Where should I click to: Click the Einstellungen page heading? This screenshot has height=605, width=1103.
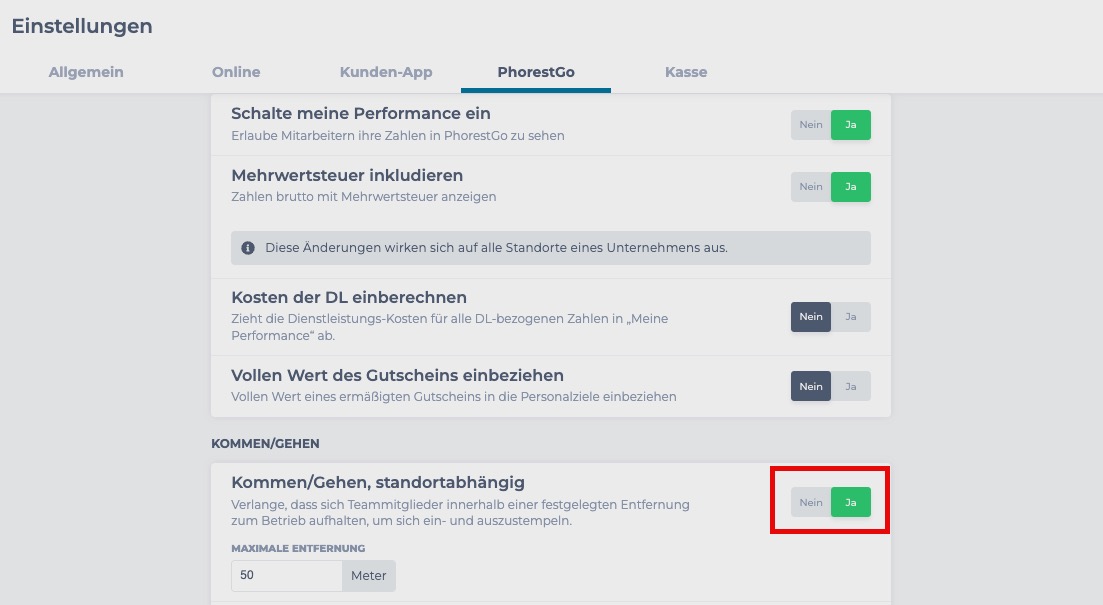pos(82,26)
